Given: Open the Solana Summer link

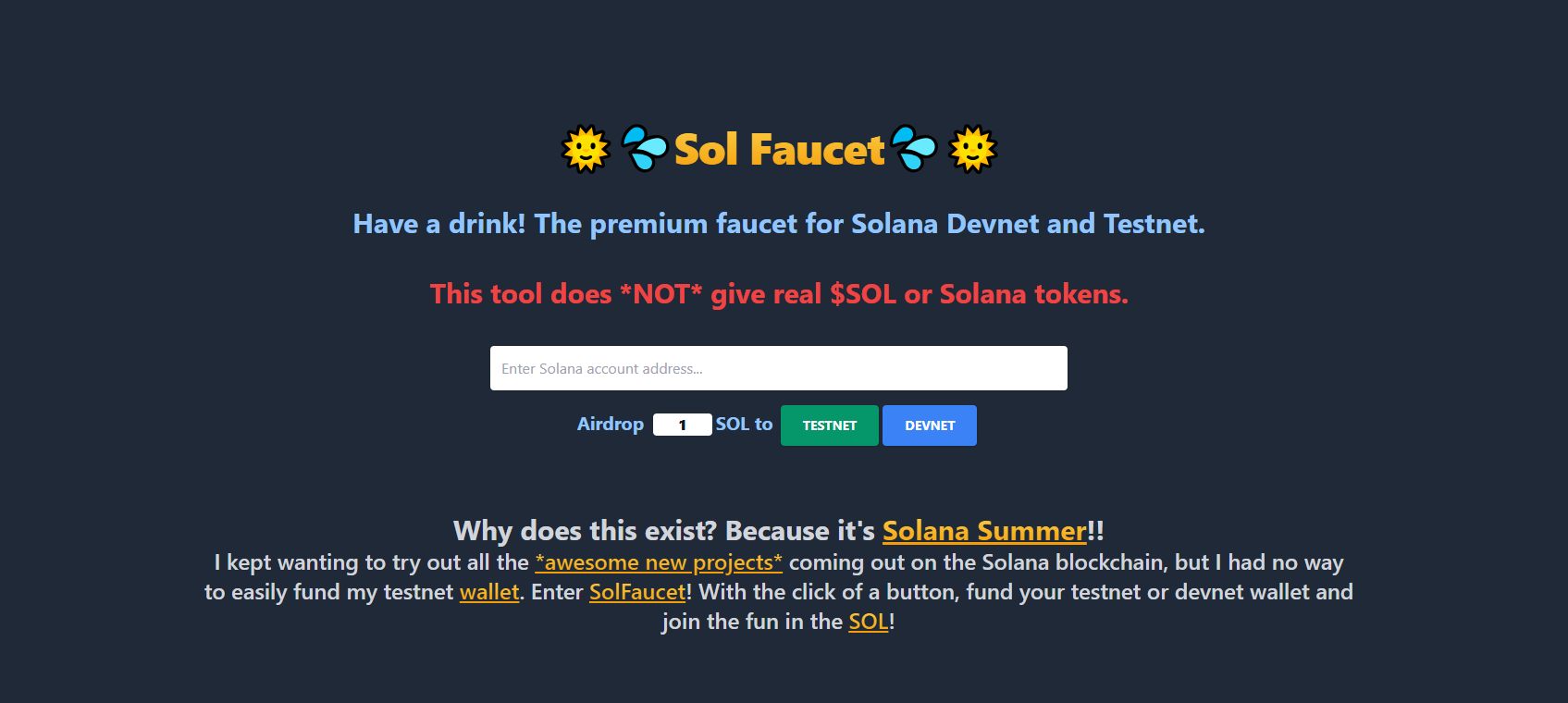Looking at the screenshot, I should coord(983,531).
